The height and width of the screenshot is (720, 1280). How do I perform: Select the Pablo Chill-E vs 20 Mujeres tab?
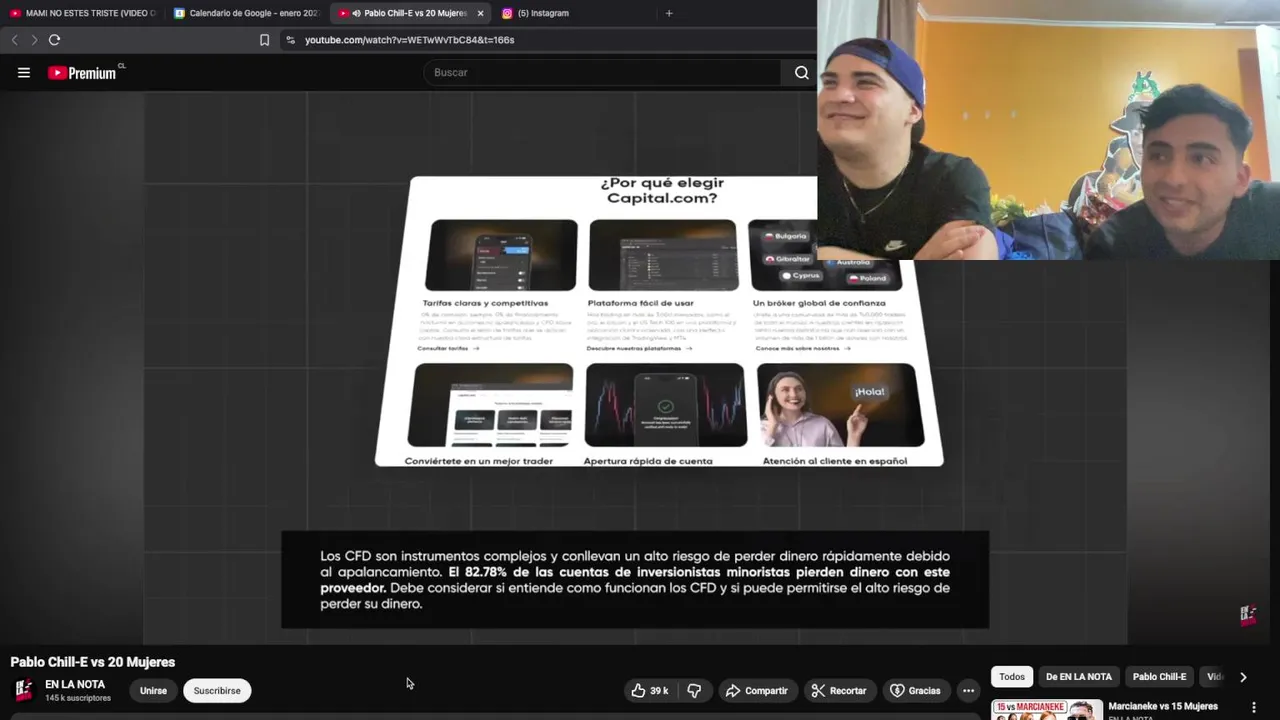point(409,13)
